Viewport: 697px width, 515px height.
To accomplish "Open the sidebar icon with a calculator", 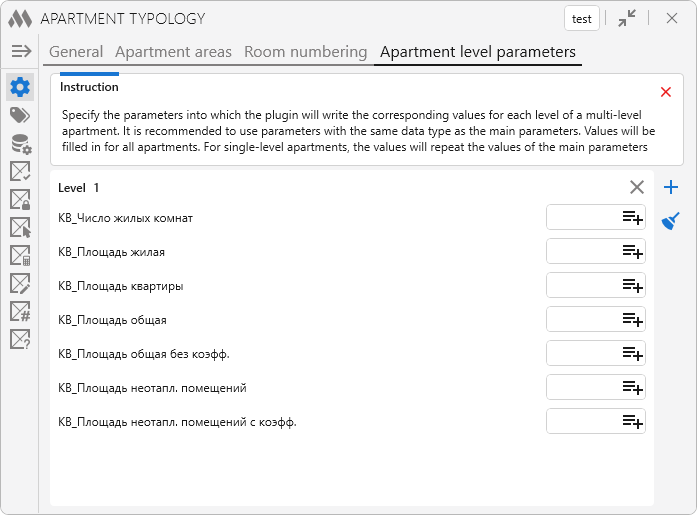I will tap(20, 256).
